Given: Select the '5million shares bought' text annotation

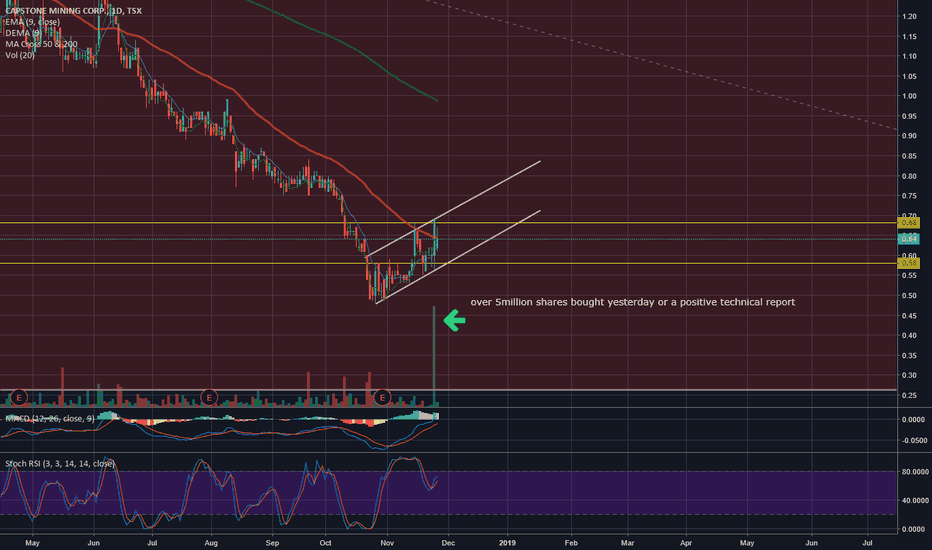Looking at the screenshot, I should click(632, 302).
